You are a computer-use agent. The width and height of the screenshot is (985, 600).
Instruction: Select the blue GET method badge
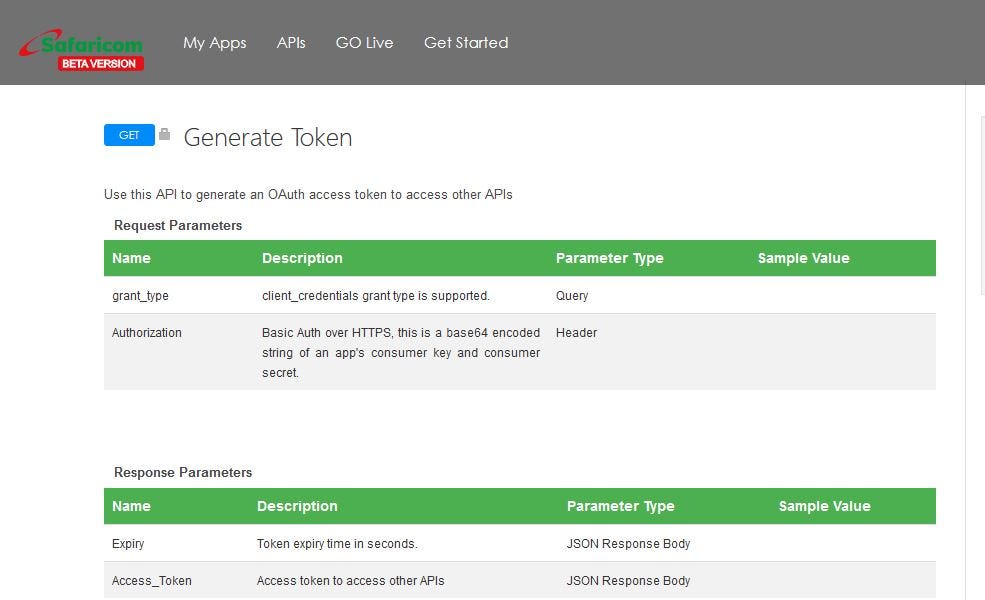(x=128, y=134)
